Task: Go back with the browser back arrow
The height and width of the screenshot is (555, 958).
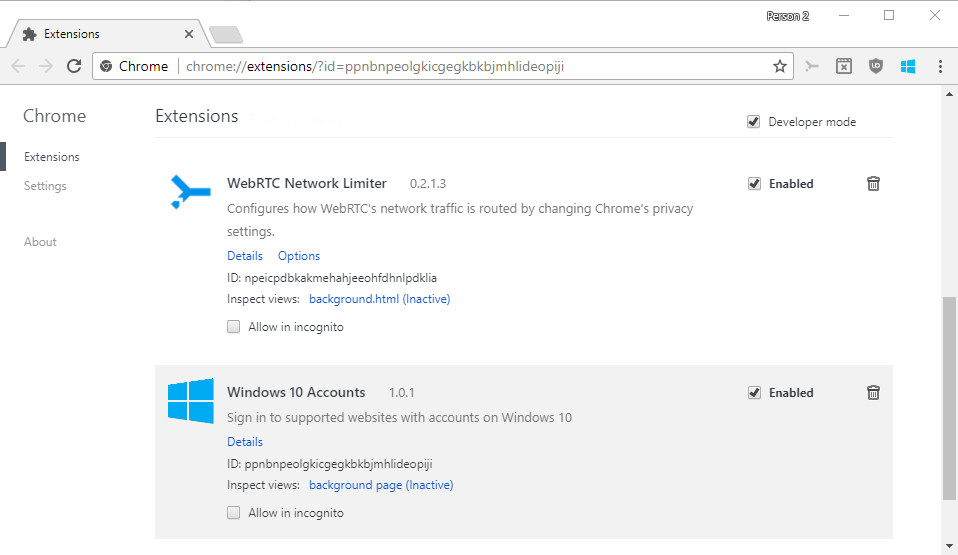Action: click(18, 66)
